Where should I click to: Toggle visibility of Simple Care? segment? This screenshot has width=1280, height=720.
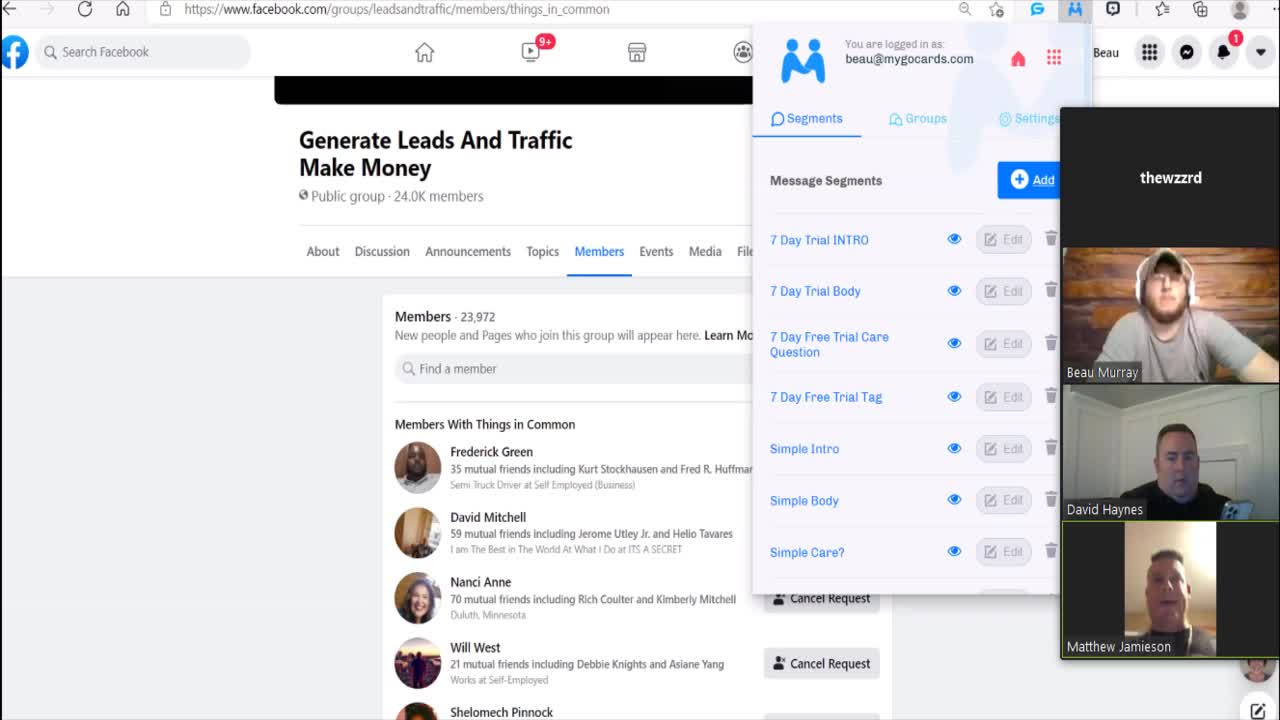click(x=954, y=551)
